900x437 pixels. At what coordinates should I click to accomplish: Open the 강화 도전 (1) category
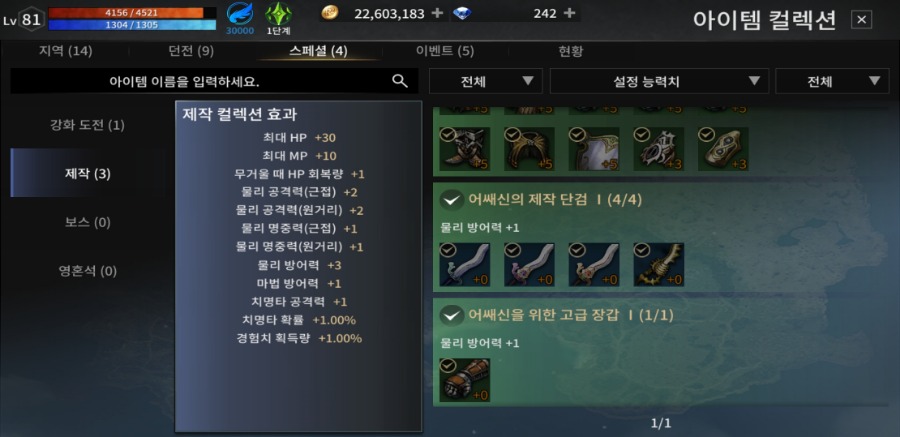87,125
